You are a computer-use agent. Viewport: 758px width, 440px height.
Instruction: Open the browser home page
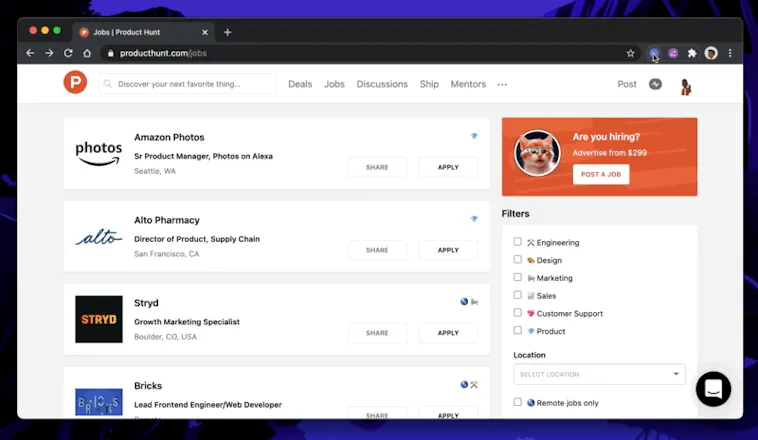pos(87,53)
